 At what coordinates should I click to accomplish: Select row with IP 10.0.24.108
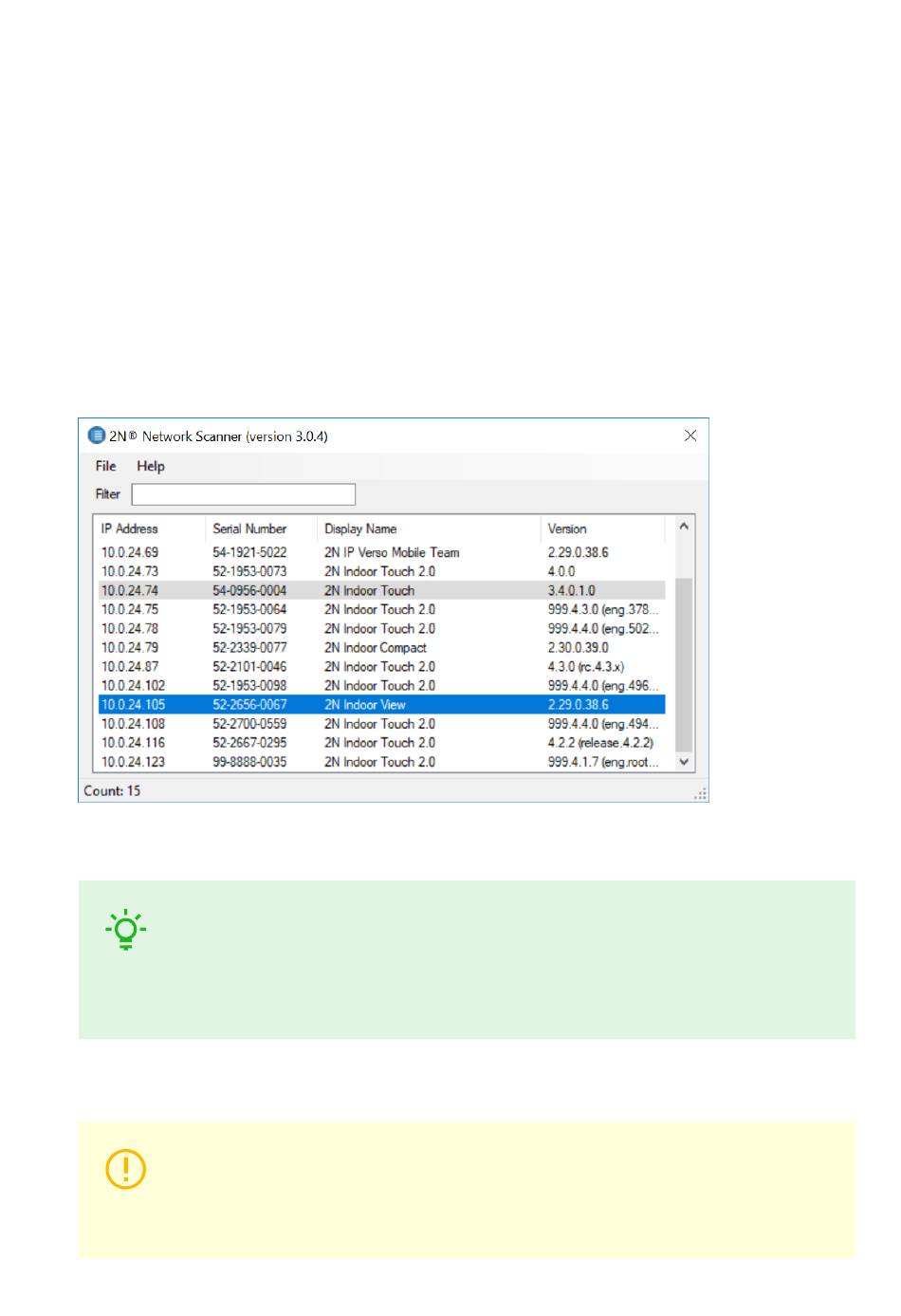pyautogui.click(x=381, y=723)
